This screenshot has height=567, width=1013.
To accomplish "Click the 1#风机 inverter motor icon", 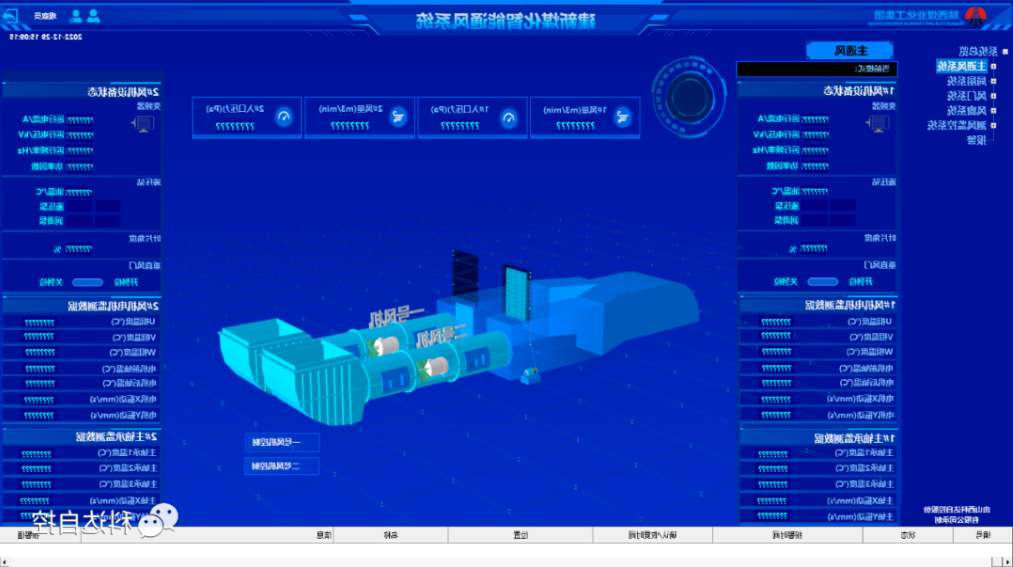I will pos(879,124).
